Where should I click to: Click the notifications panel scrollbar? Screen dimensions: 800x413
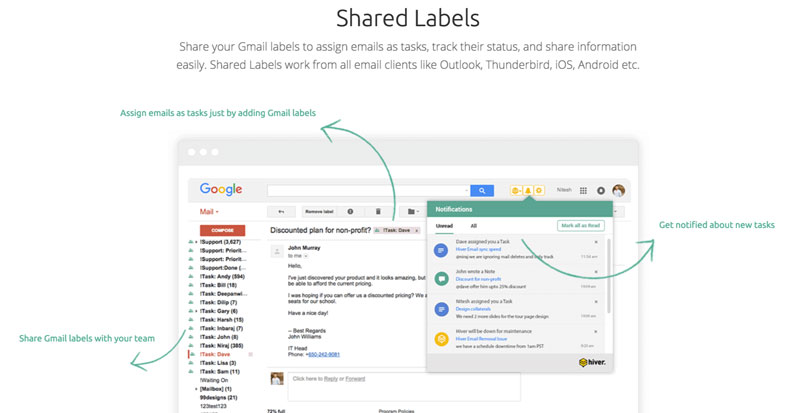608,276
